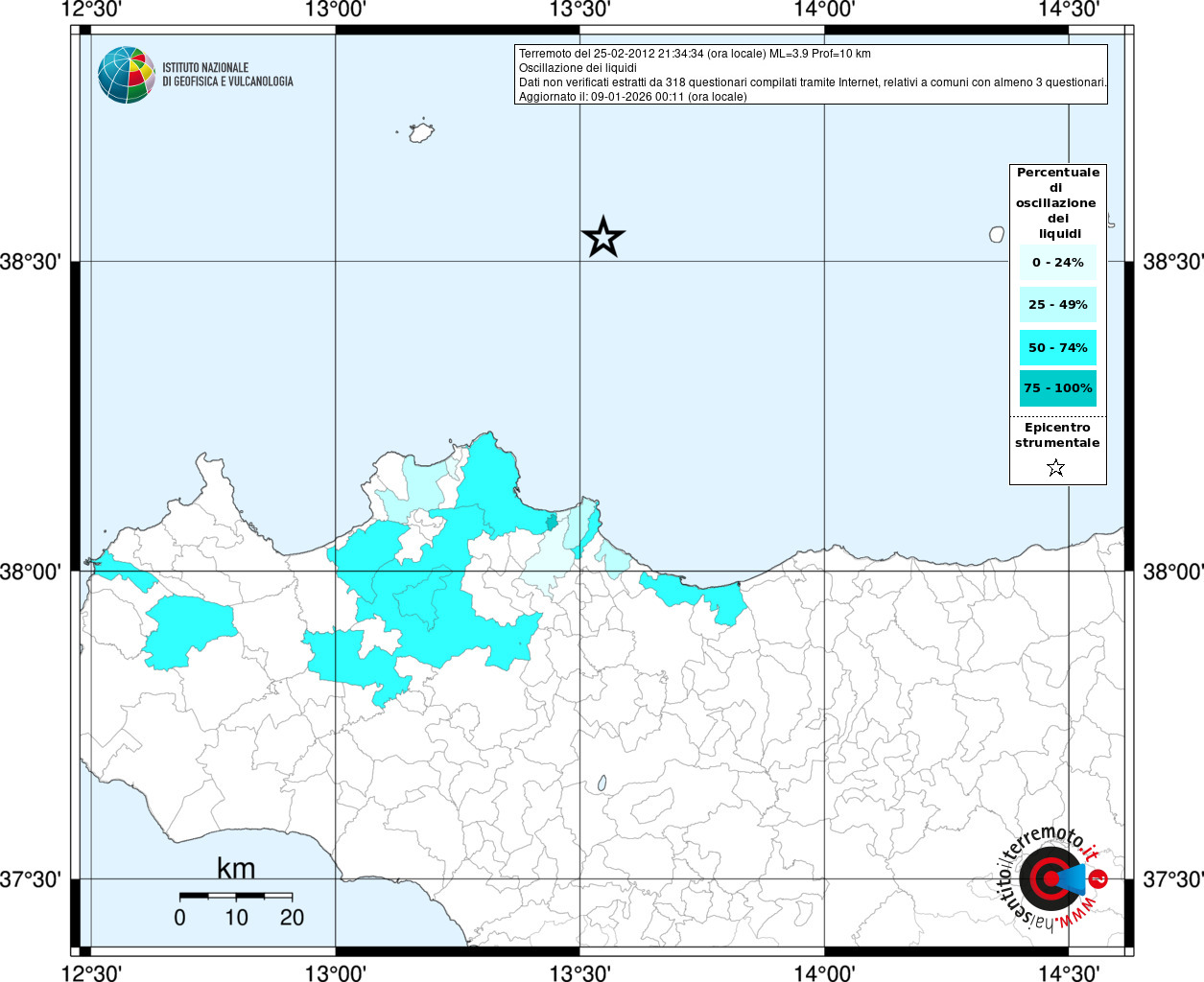This screenshot has width=1204, height=982.
Task: Click the bottom 14°00' longitude label
Action: click(x=824, y=972)
